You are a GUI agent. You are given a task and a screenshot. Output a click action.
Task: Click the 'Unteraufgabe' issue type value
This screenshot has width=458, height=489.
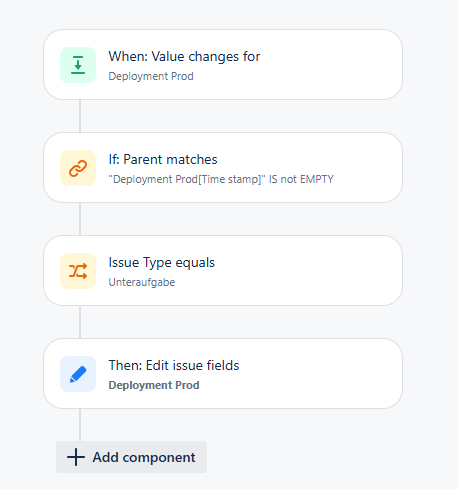coord(142,282)
